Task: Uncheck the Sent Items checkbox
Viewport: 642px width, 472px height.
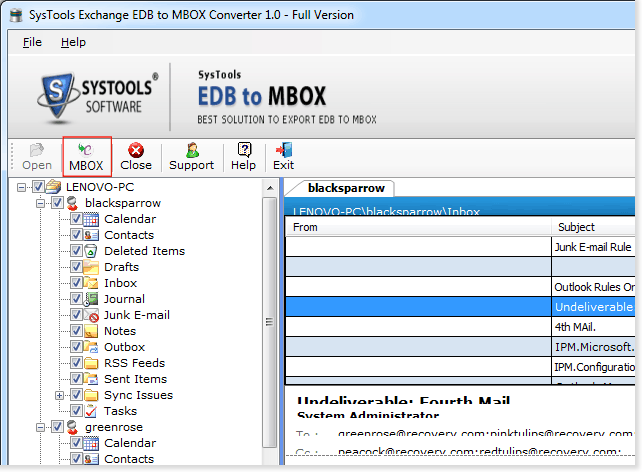Action: coord(76,379)
